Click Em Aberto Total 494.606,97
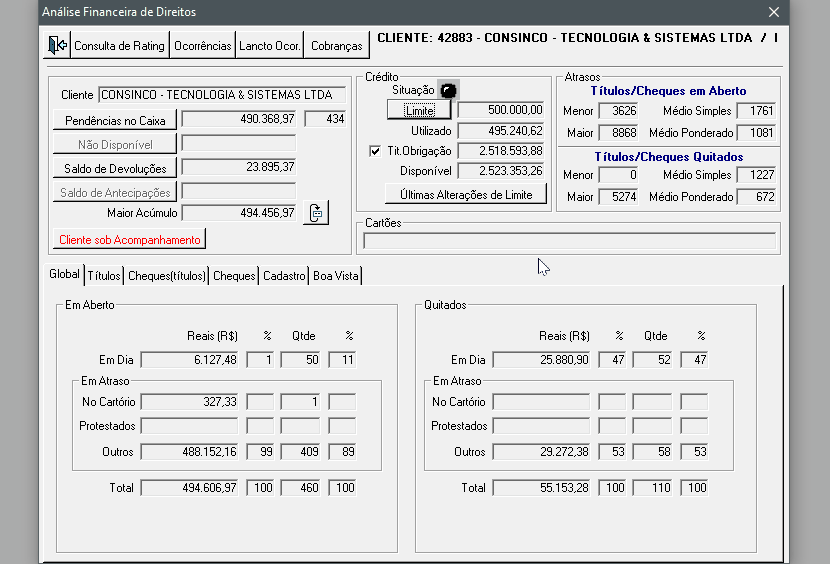The image size is (830, 564). [x=190, y=488]
